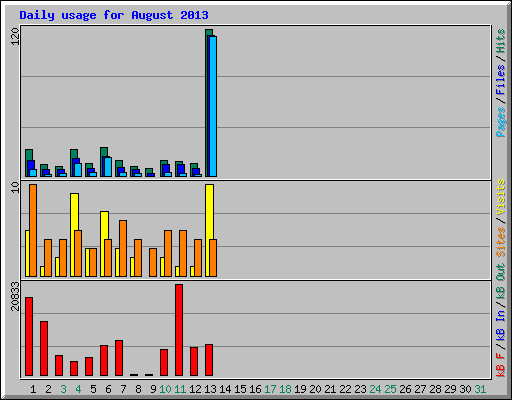Click day 8 on the x-axis
512x400 pixels.
pyautogui.click(x=138, y=389)
